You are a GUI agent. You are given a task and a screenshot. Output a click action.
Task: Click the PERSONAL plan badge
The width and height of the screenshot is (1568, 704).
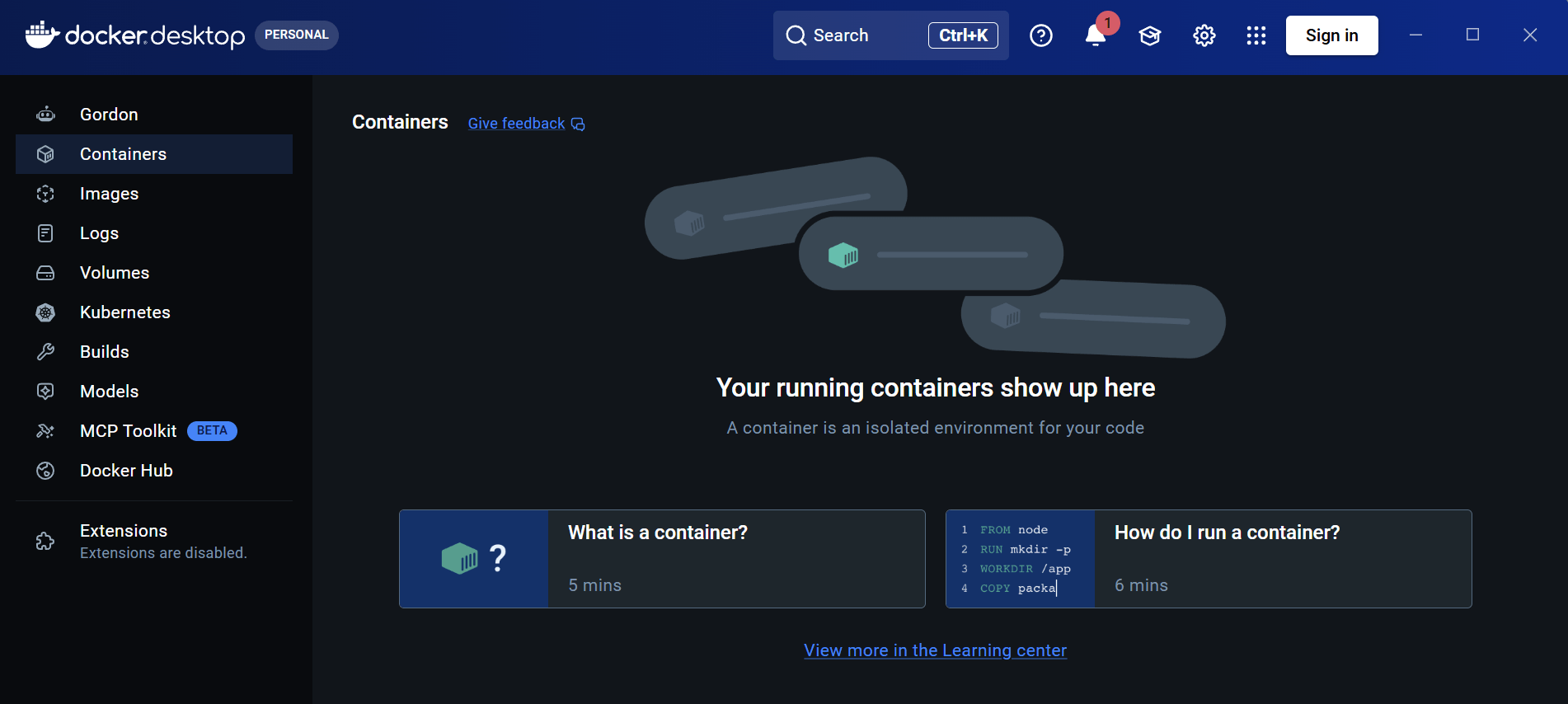297,35
